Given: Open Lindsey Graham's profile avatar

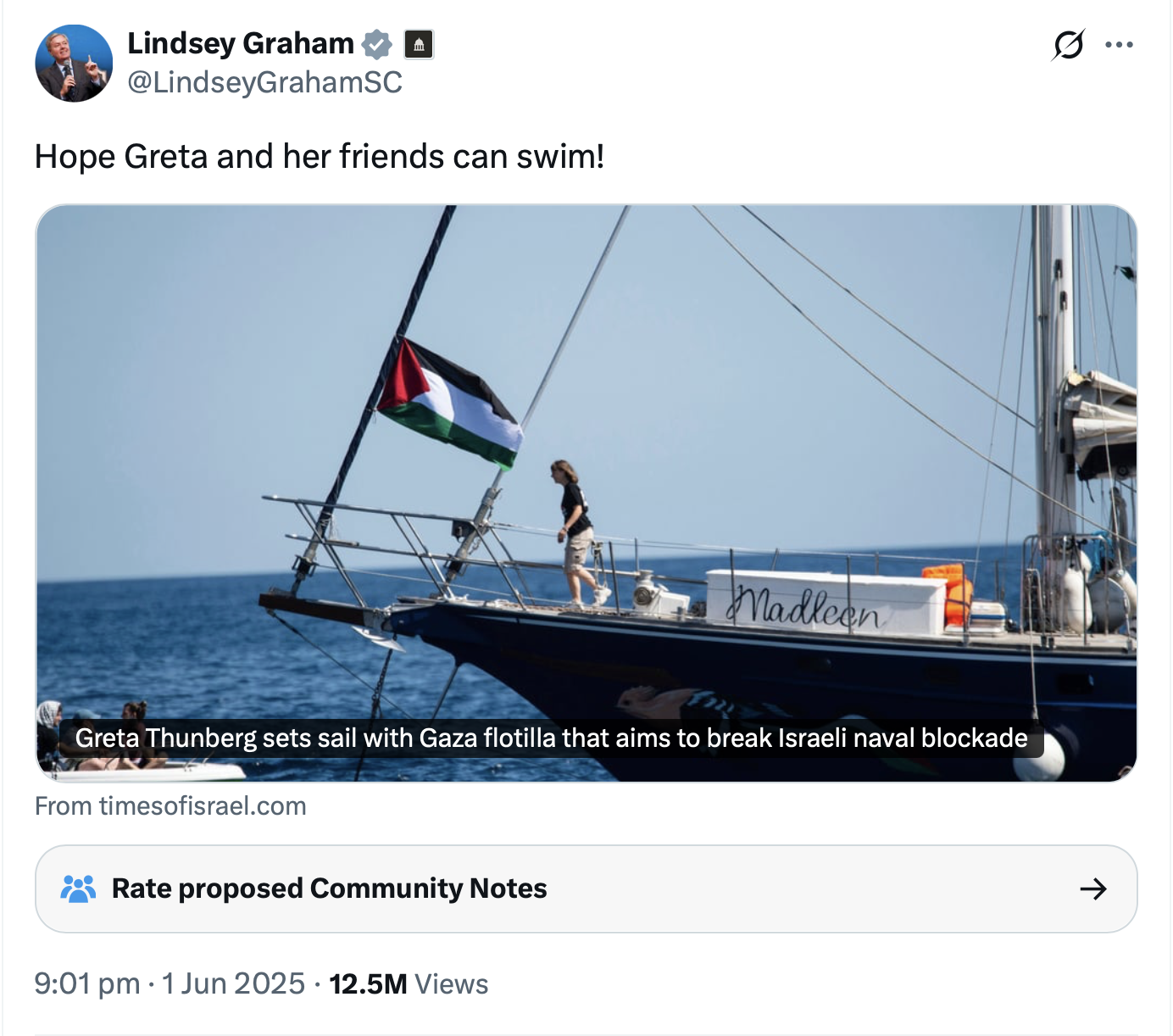Looking at the screenshot, I should [74, 64].
